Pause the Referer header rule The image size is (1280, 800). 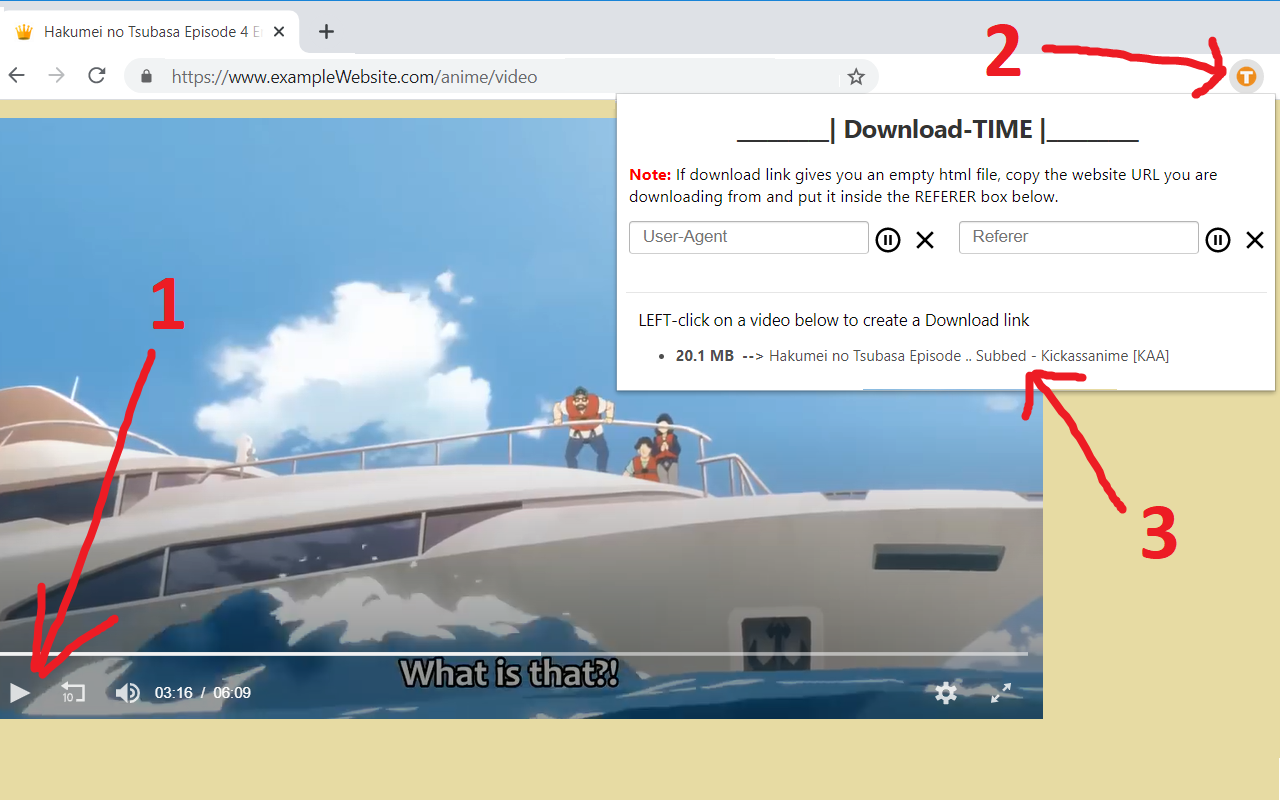tap(1217, 239)
